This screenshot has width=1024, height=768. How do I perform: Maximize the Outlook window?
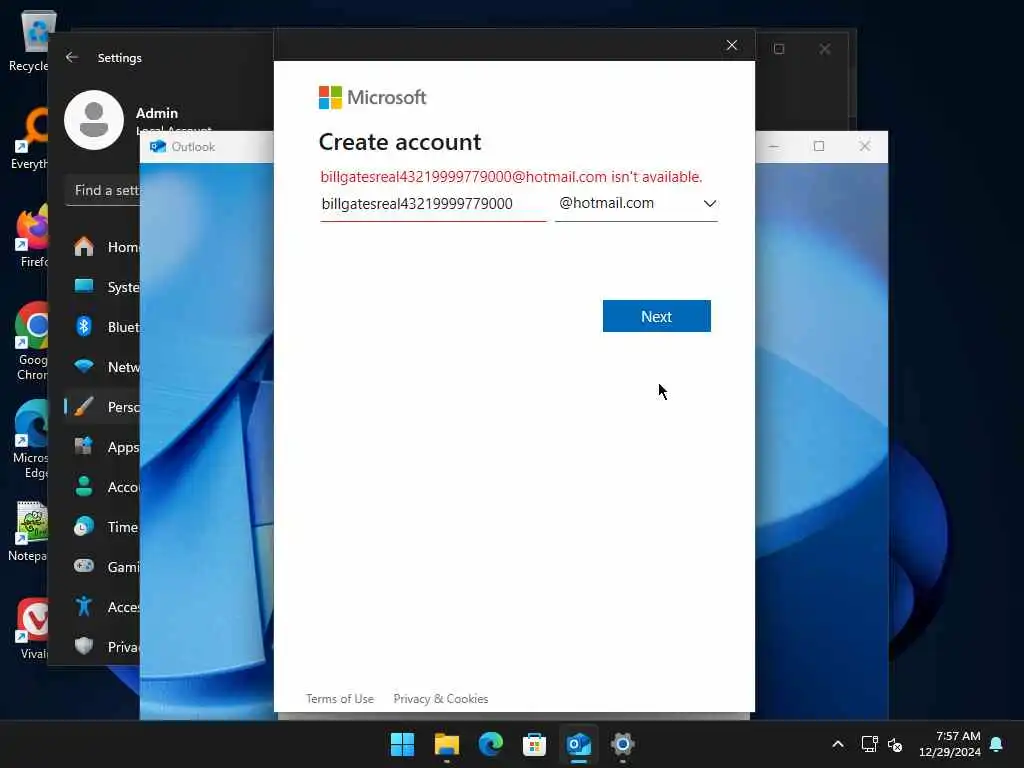tap(819, 146)
